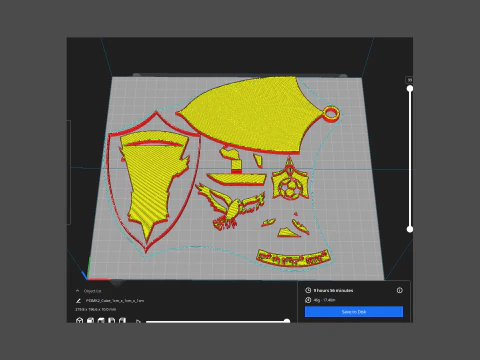Click the horizontal path slider handle
This screenshot has height=360, width=480.
pyautogui.click(x=287, y=321)
